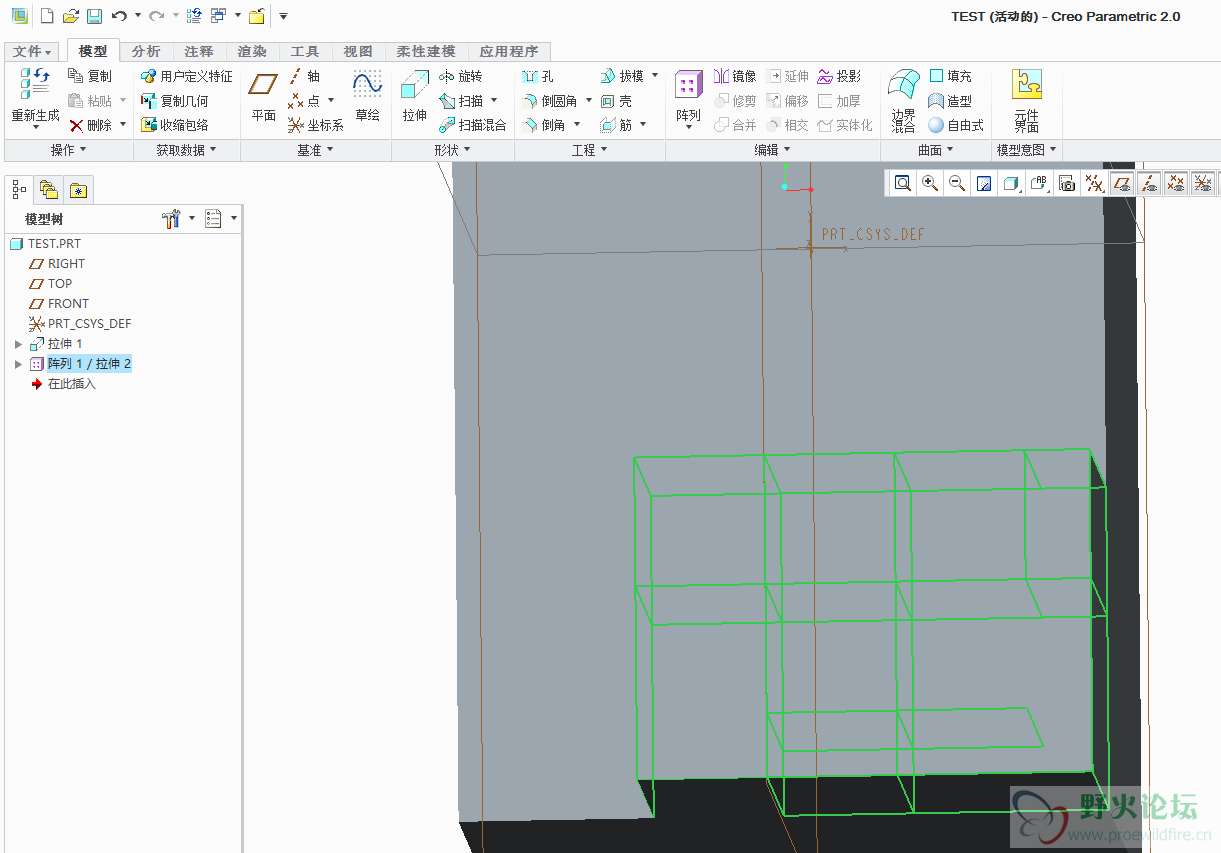Expand the 拉伸 1 tree node

click(18, 344)
